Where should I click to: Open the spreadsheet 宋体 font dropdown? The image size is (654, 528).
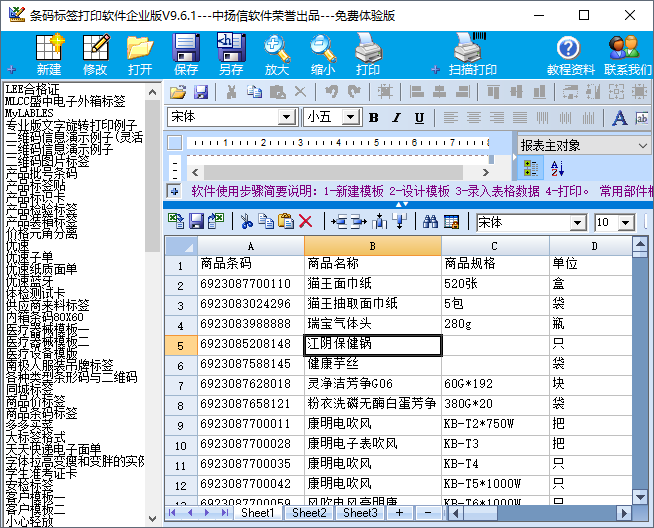coord(577,223)
